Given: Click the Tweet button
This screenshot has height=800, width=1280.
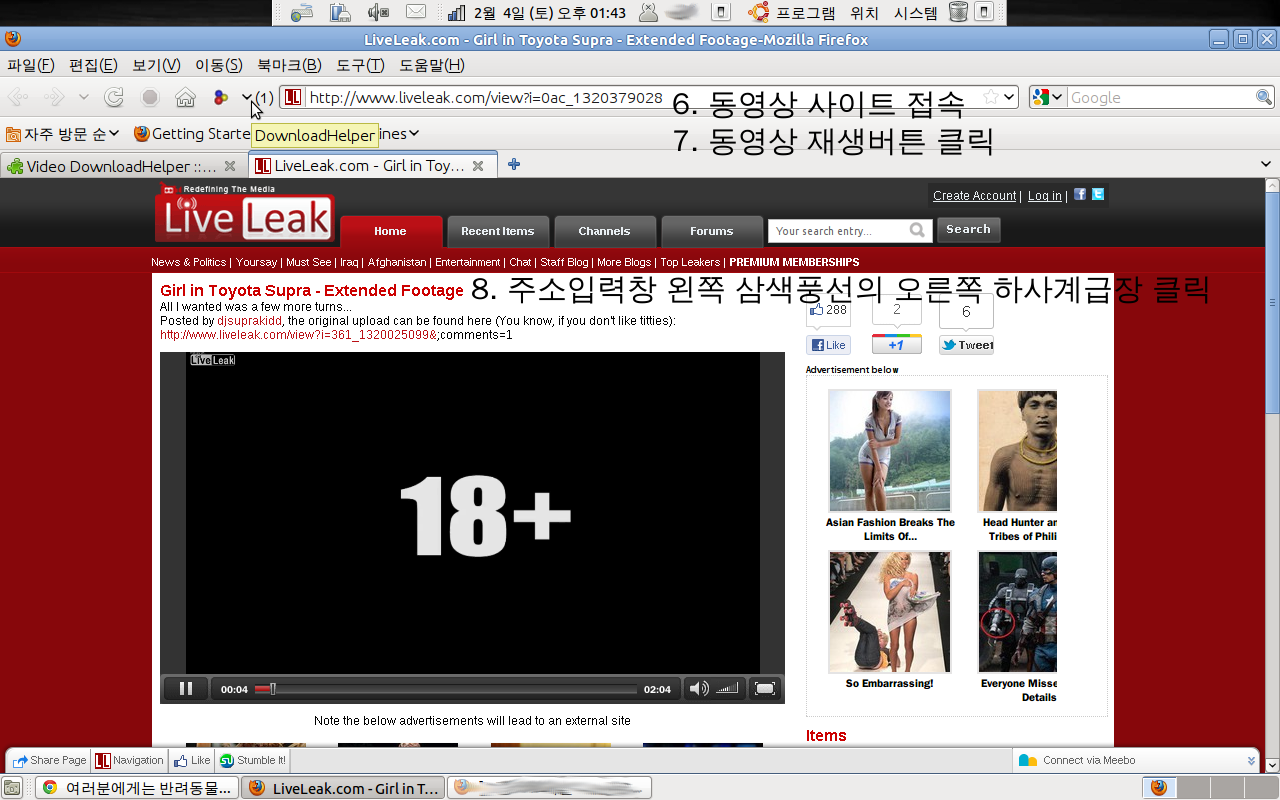Looking at the screenshot, I should click(x=967, y=345).
